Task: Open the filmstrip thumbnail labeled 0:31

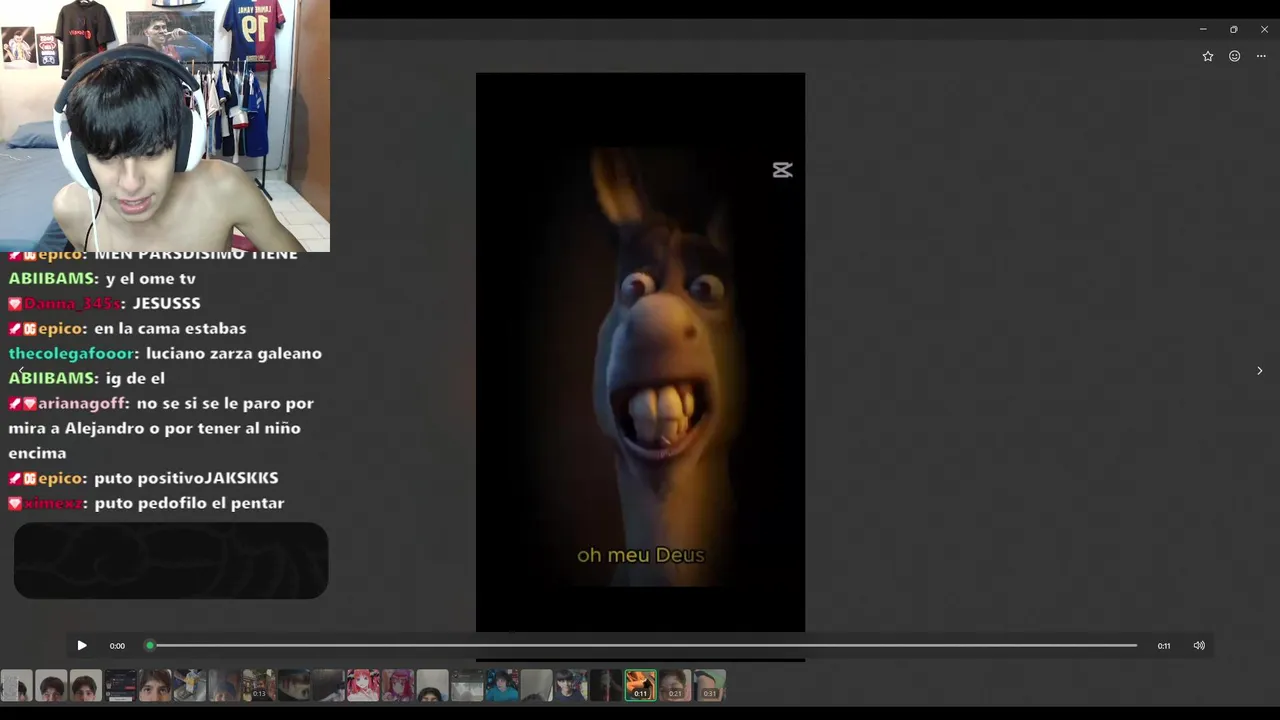Action: pyautogui.click(x=710, y=686)
